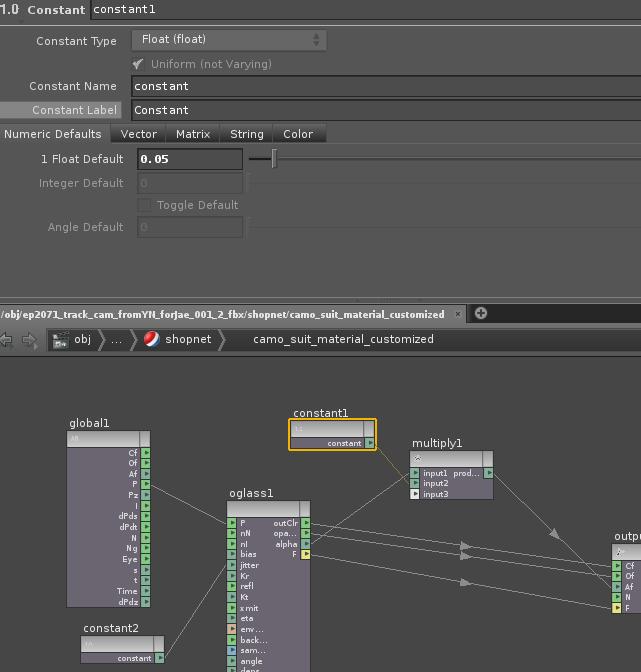Screen dimensions: 641x672
Task: Select the global1 node
Action: (x=103, y=439)
